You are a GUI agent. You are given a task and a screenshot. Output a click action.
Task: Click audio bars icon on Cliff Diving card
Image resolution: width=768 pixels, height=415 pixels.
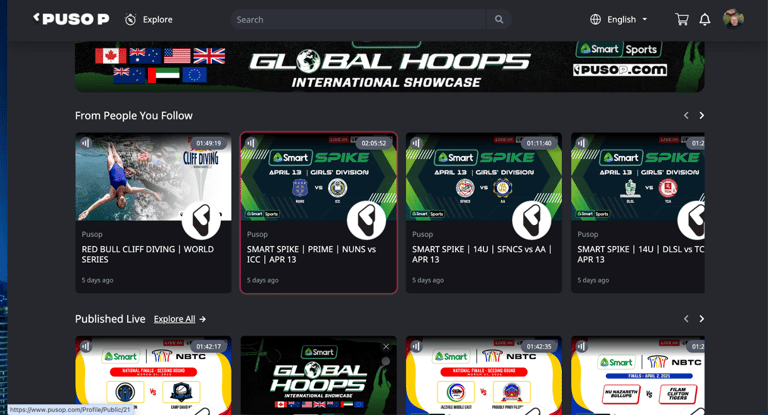point(86,143)
